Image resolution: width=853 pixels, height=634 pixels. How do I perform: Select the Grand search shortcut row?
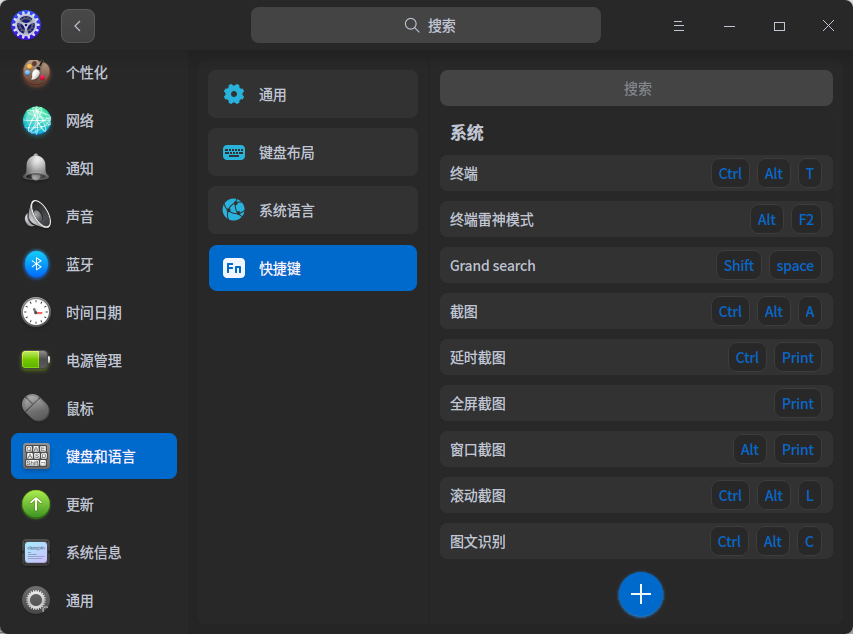[636, 265]
